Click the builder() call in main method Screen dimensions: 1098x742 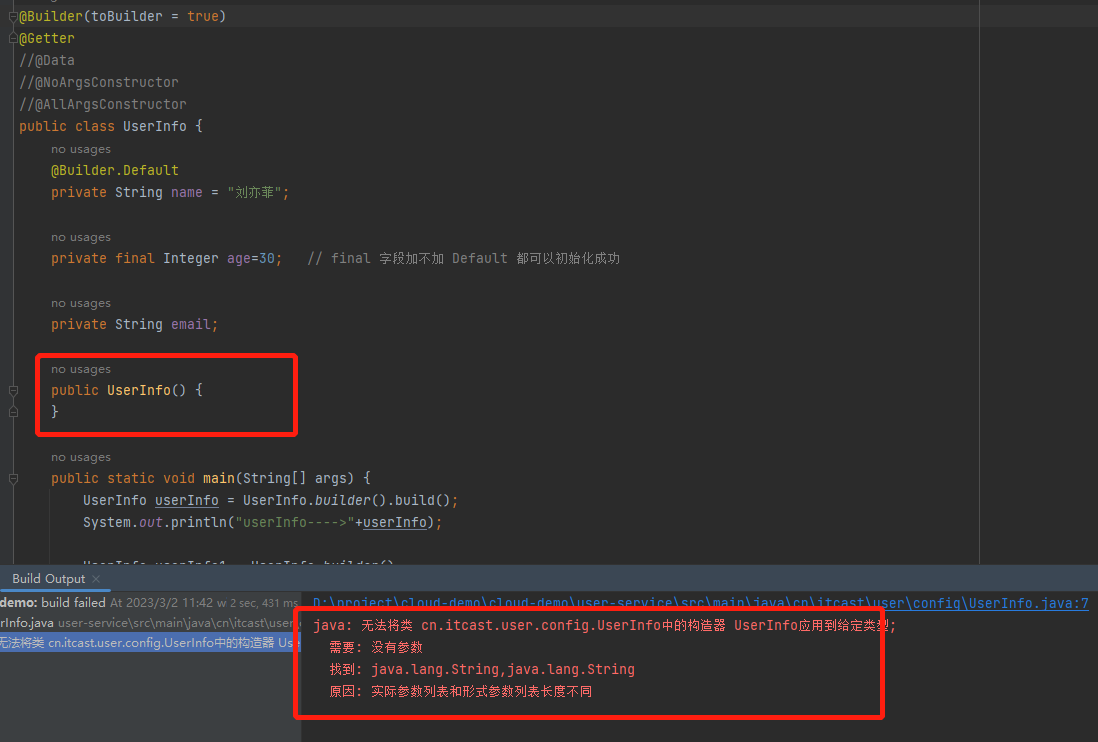pos(343,500)
